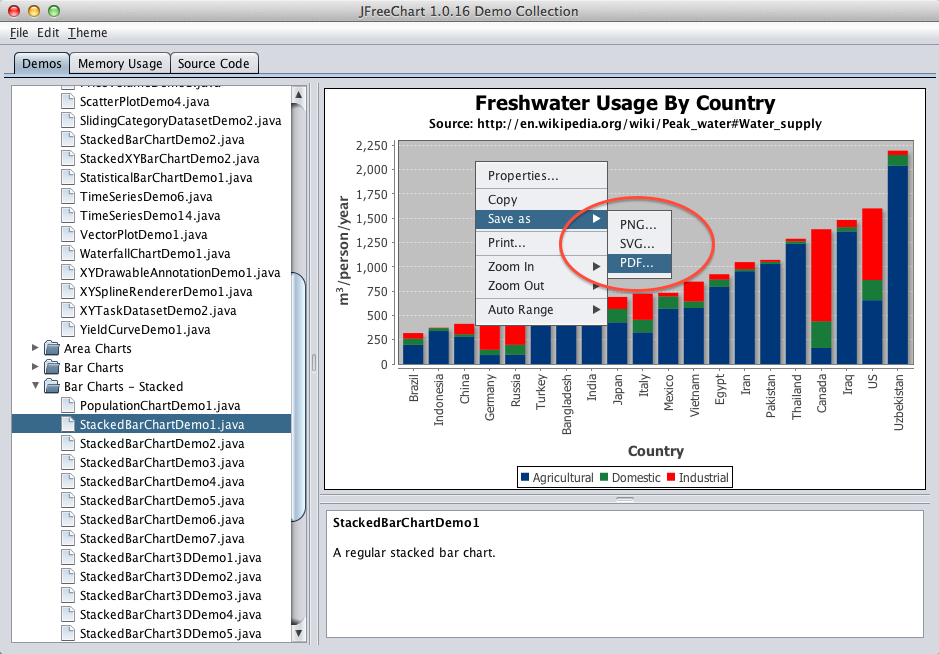Choose Zoom Out from the context menu
Image resolution: width=939 pixels, height=654 pixels.
(541, 286)
